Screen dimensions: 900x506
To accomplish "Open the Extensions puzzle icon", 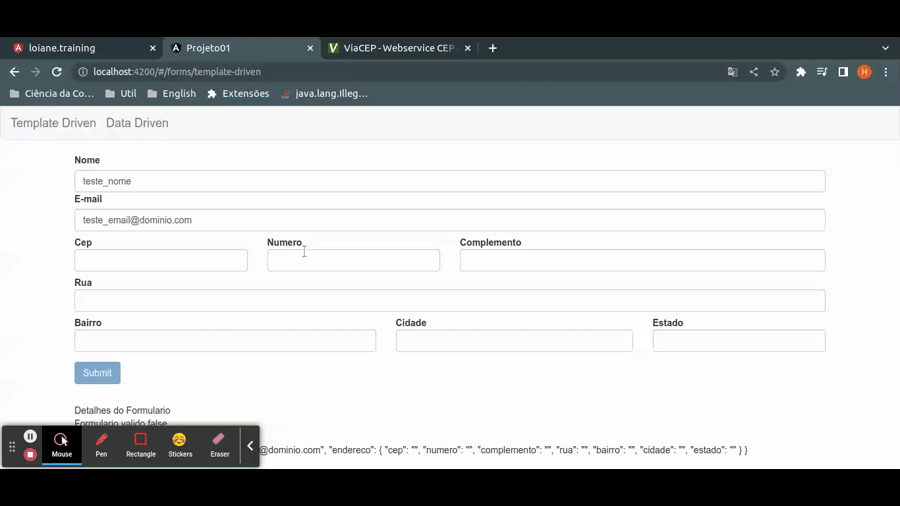I will click(x=801, y=72).
